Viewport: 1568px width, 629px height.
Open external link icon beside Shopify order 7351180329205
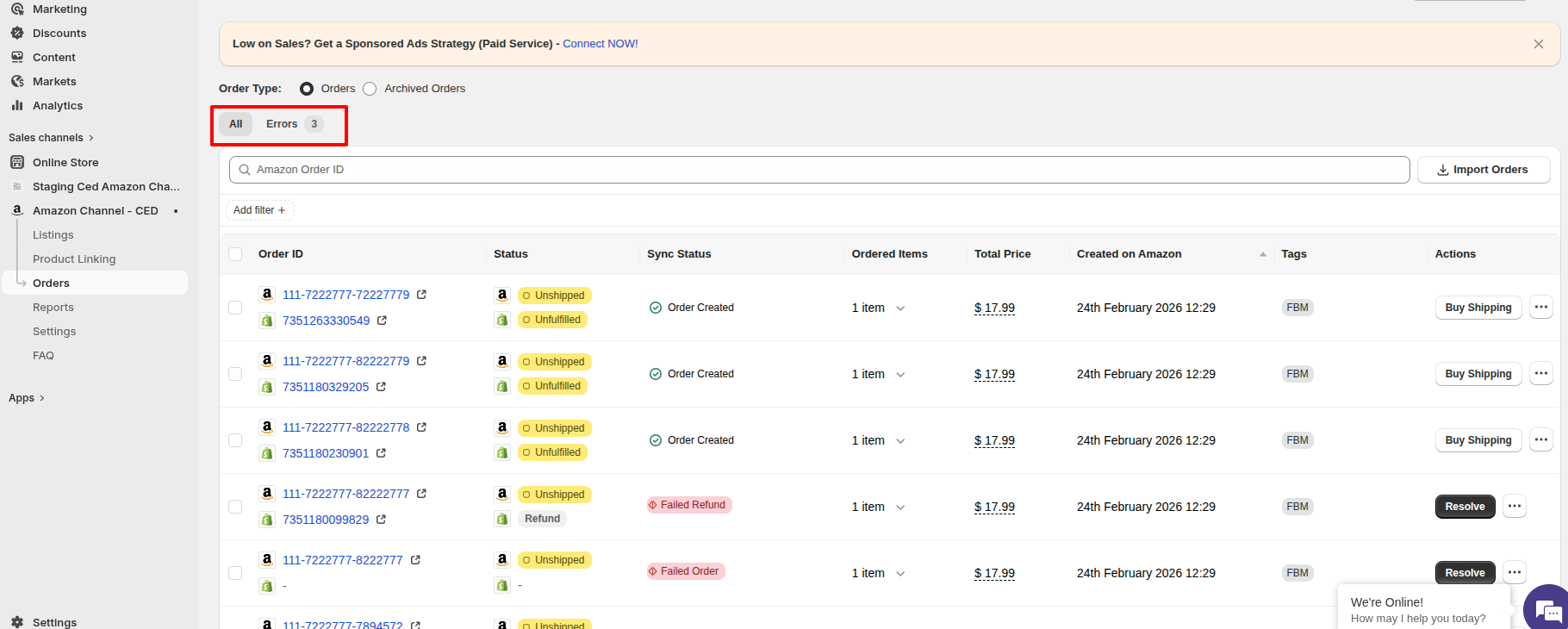click(381, 387)
